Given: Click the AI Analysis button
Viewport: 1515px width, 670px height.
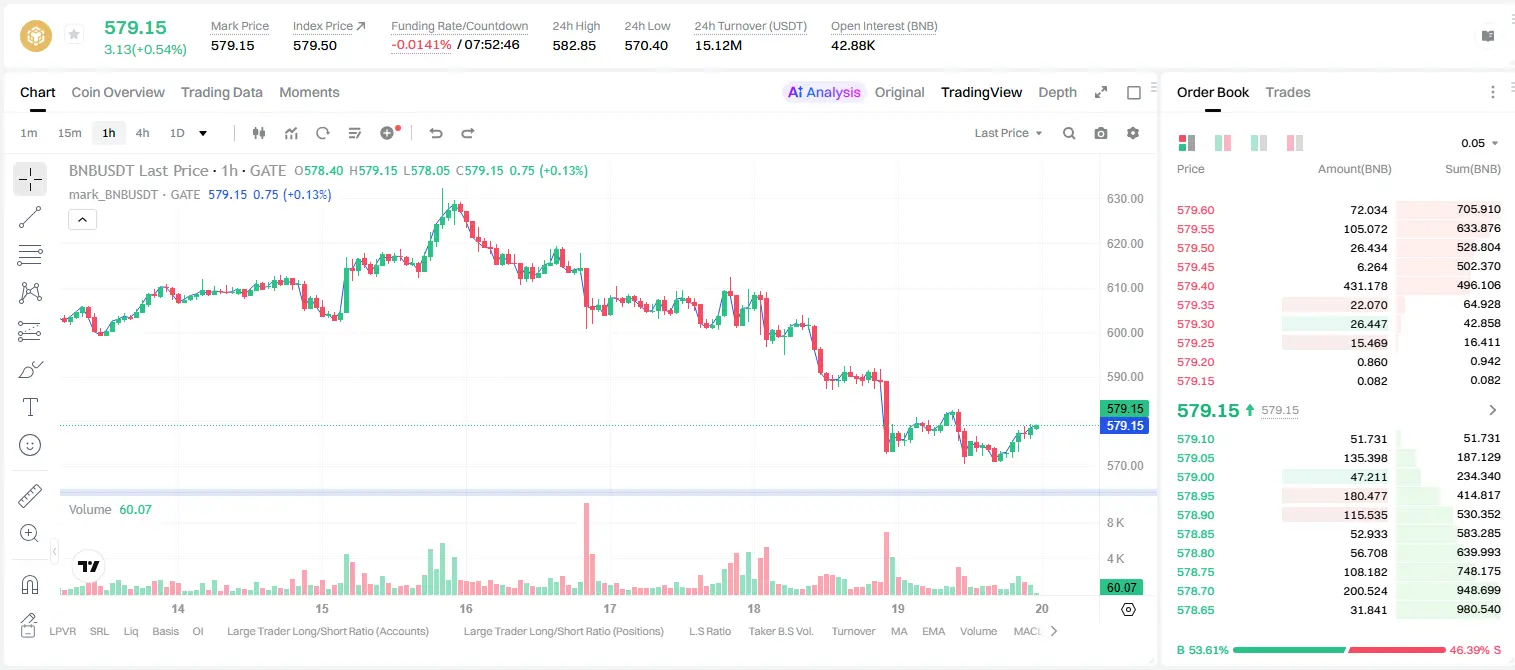Looking at the screenshot, I should [824, 92].
